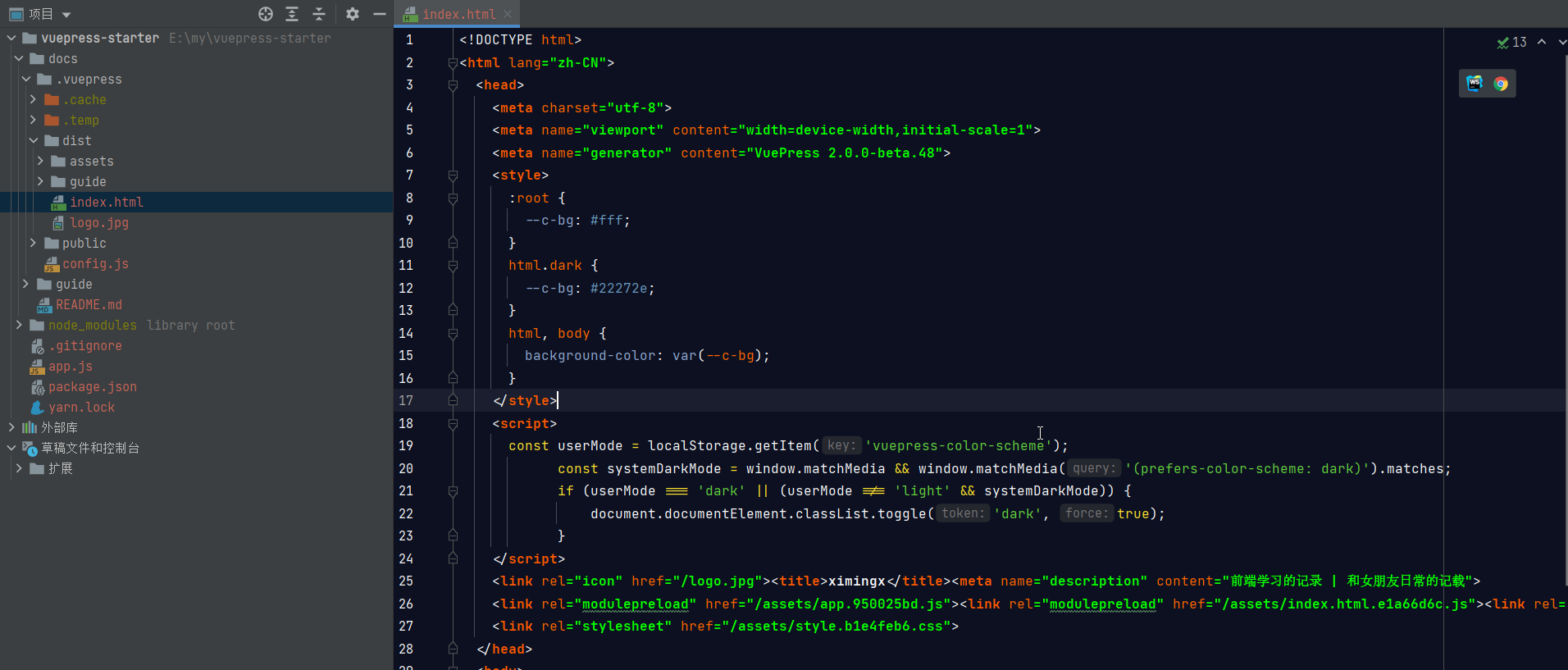Click the #fff color value on line 9
The image size is (1568, 670).
click(x=606, y=220)
